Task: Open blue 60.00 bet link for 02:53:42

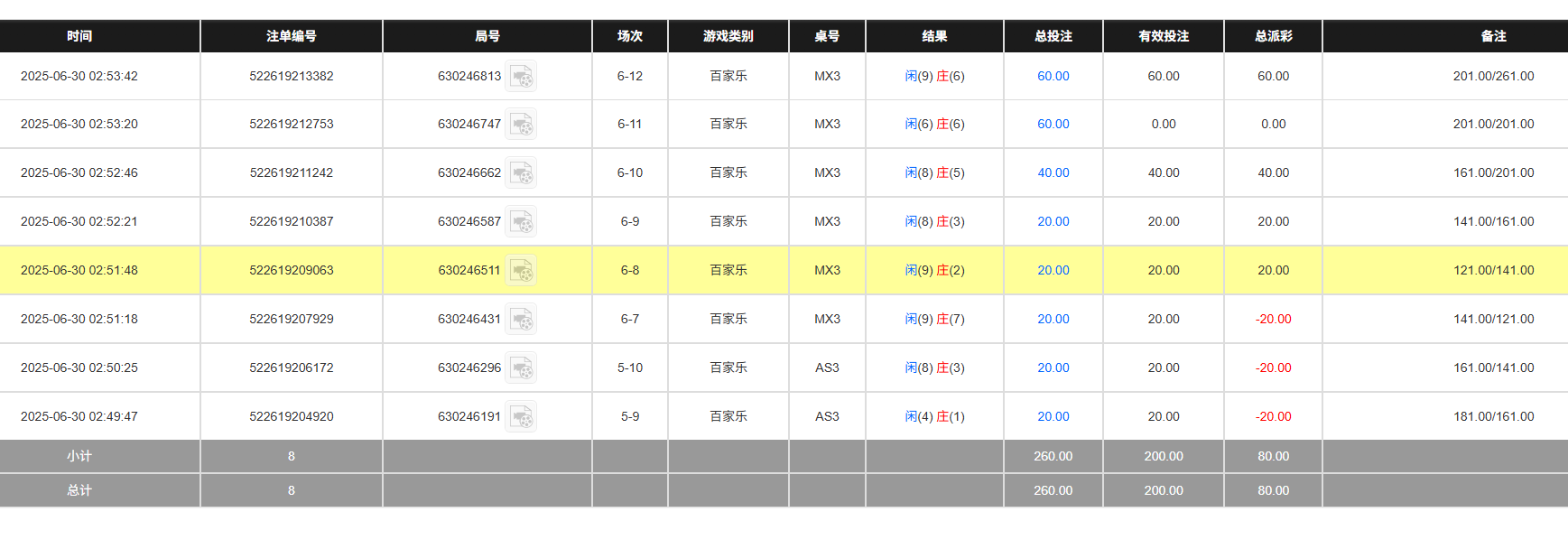Action: 1053,77
